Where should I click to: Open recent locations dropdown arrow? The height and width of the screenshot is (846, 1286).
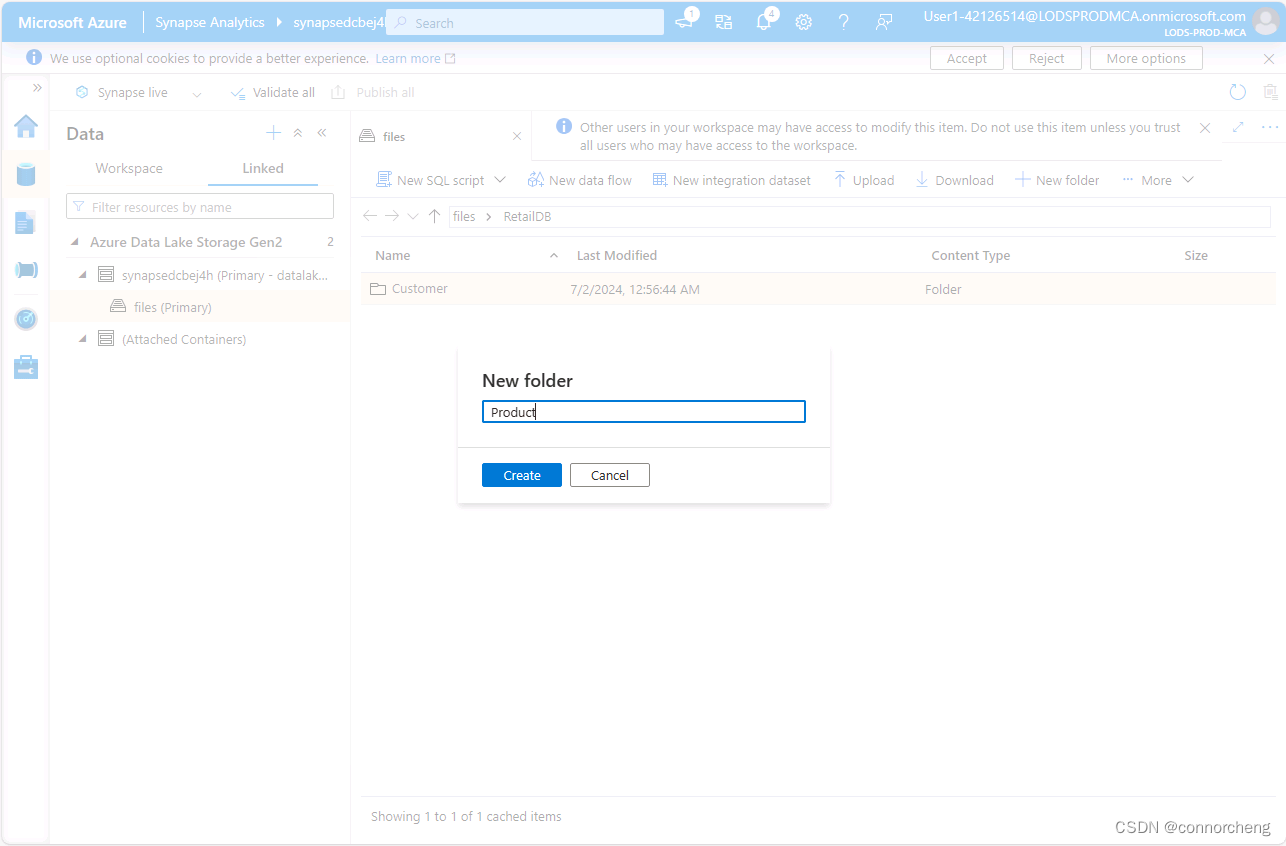(x=413, y=216)
